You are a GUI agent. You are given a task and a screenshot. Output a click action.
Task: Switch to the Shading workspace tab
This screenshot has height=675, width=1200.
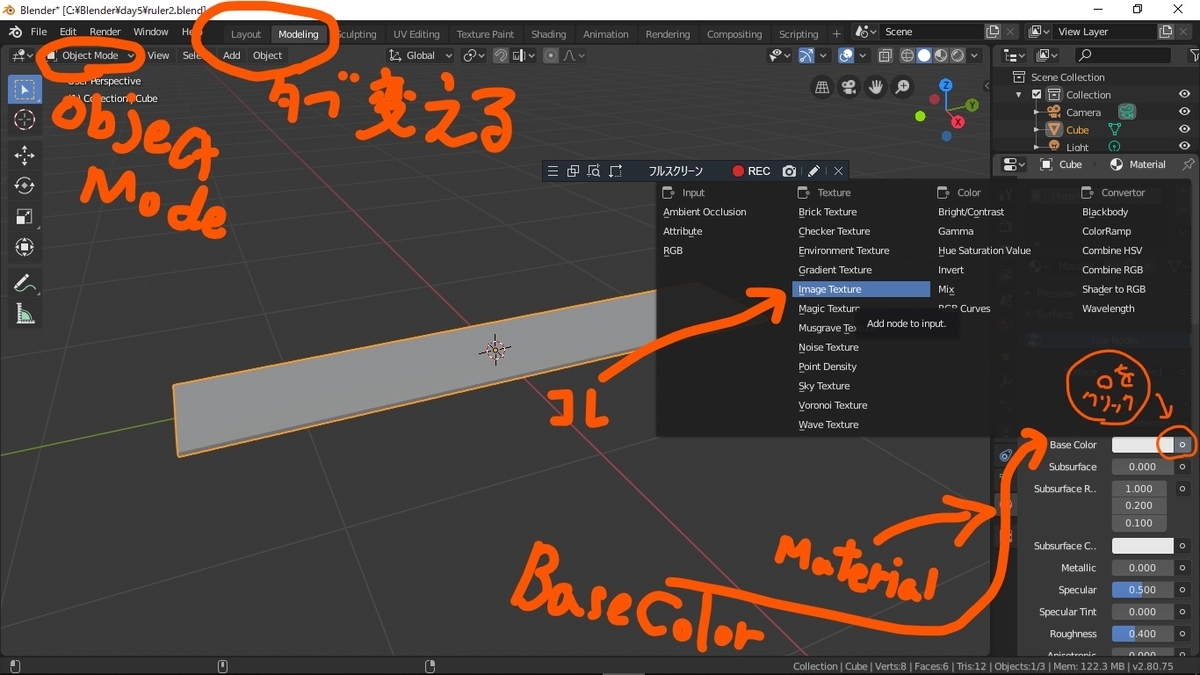click(x=548, y=34)
